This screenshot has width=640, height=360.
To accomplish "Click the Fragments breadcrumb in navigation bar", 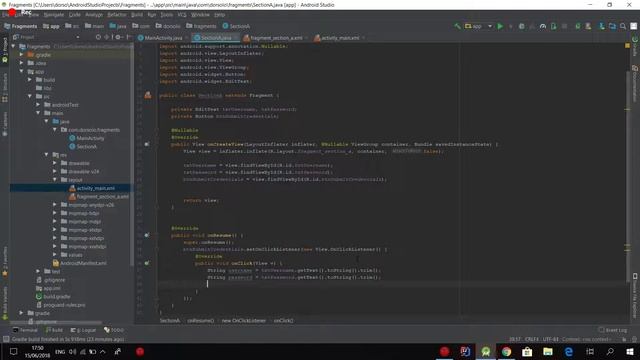I will [20, 26].
